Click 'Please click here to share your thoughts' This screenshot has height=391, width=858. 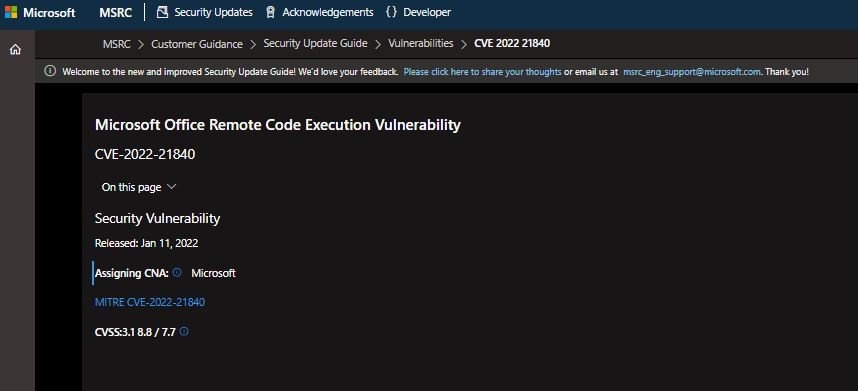[483, 72]
